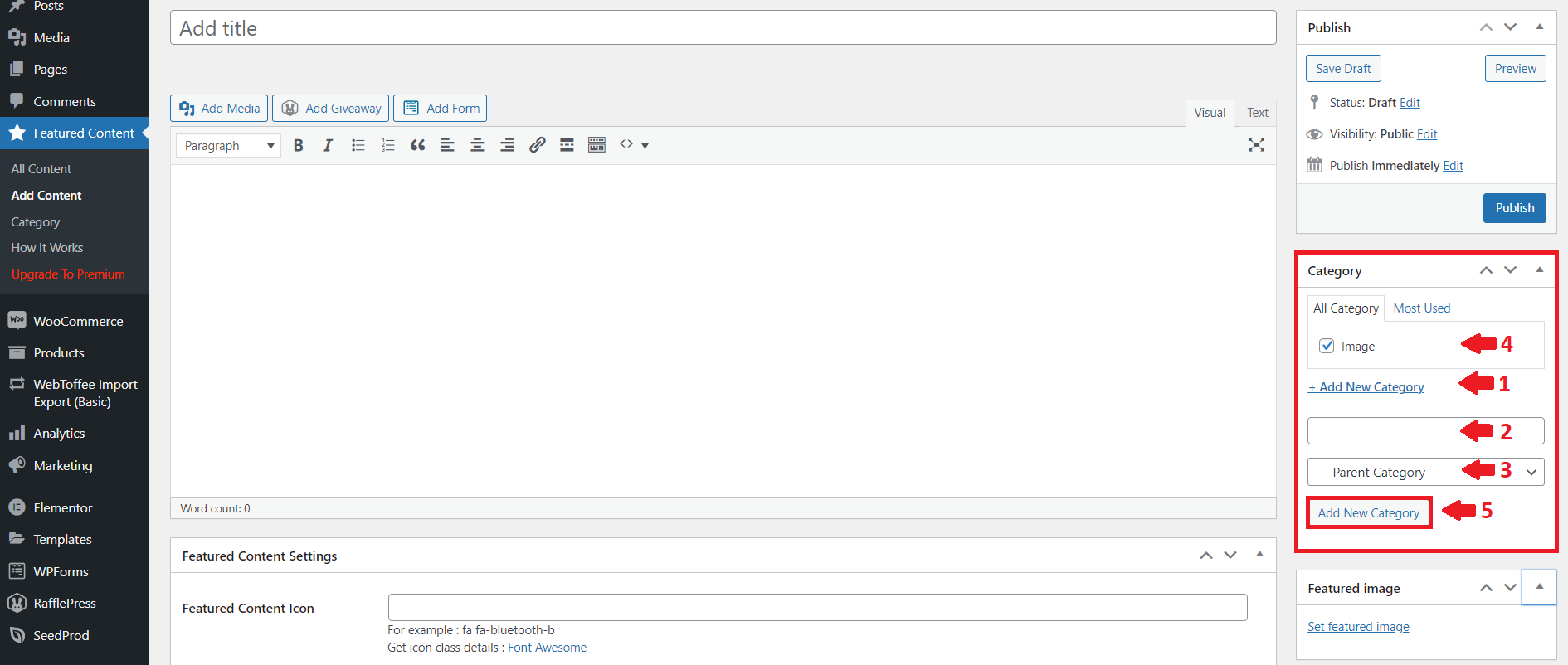This screenshot has height=665, width=1568.
Task: Click Upgrade To Premium
Action: click(68, 274)
